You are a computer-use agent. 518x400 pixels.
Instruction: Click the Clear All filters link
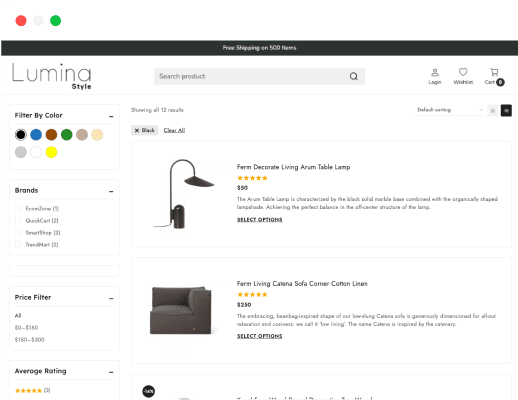174,130
